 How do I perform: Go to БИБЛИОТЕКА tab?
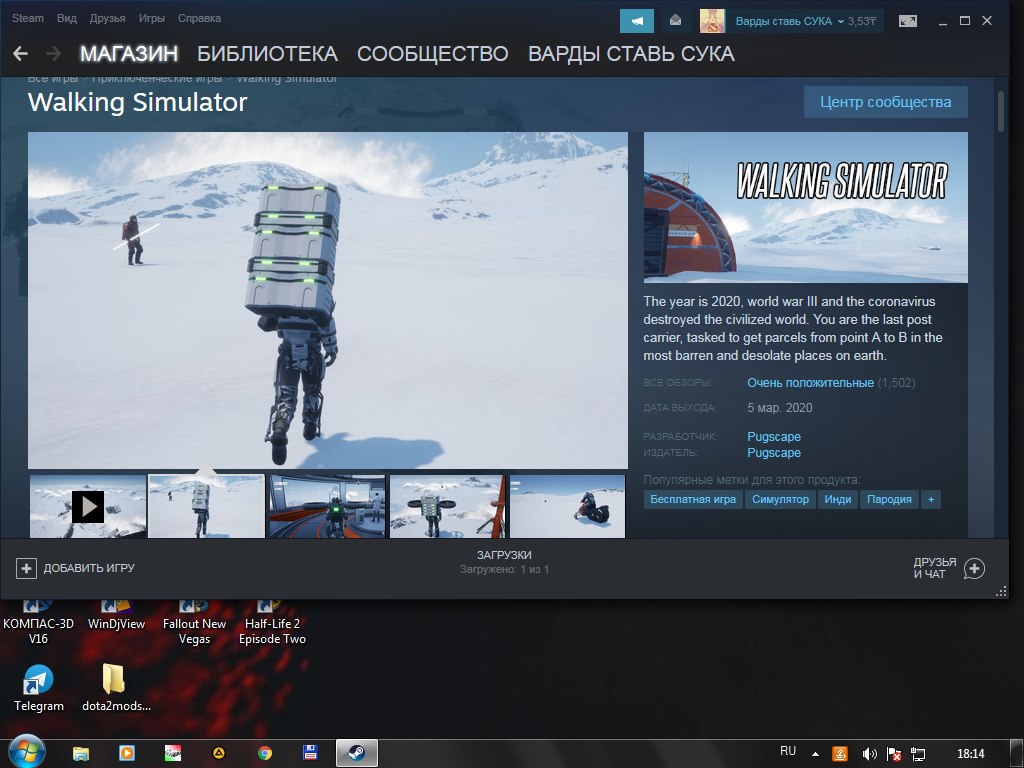coord(268,54)
